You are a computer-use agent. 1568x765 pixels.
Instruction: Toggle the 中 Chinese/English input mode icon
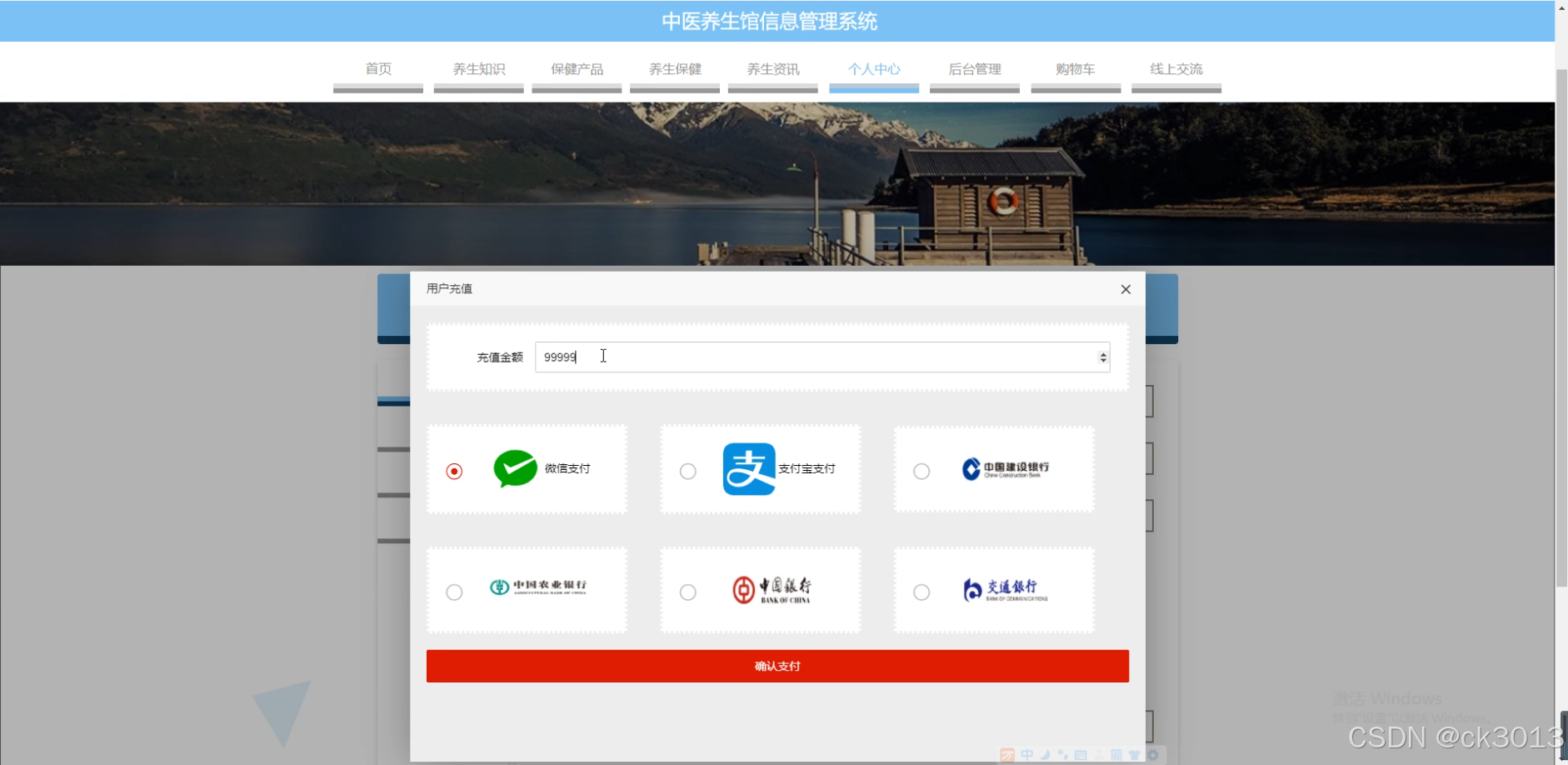click(1027, 755)
